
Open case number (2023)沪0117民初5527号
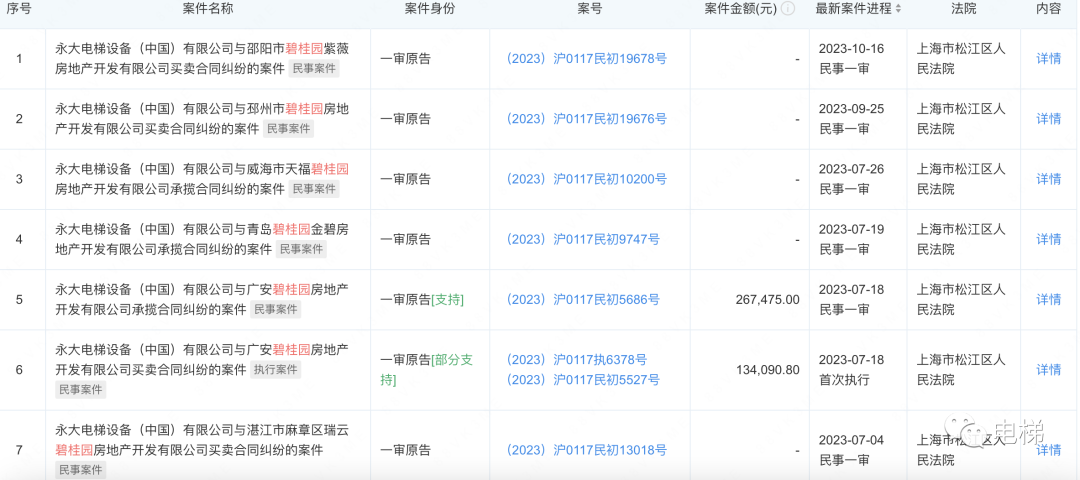click(x=583, y=379)
